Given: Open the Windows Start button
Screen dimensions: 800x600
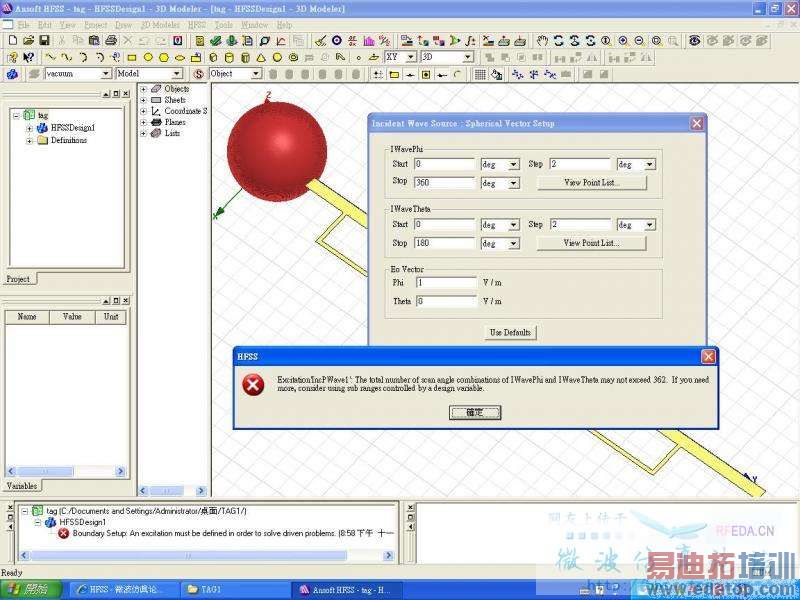Looking at the screenshot, I should click(31, 590).
